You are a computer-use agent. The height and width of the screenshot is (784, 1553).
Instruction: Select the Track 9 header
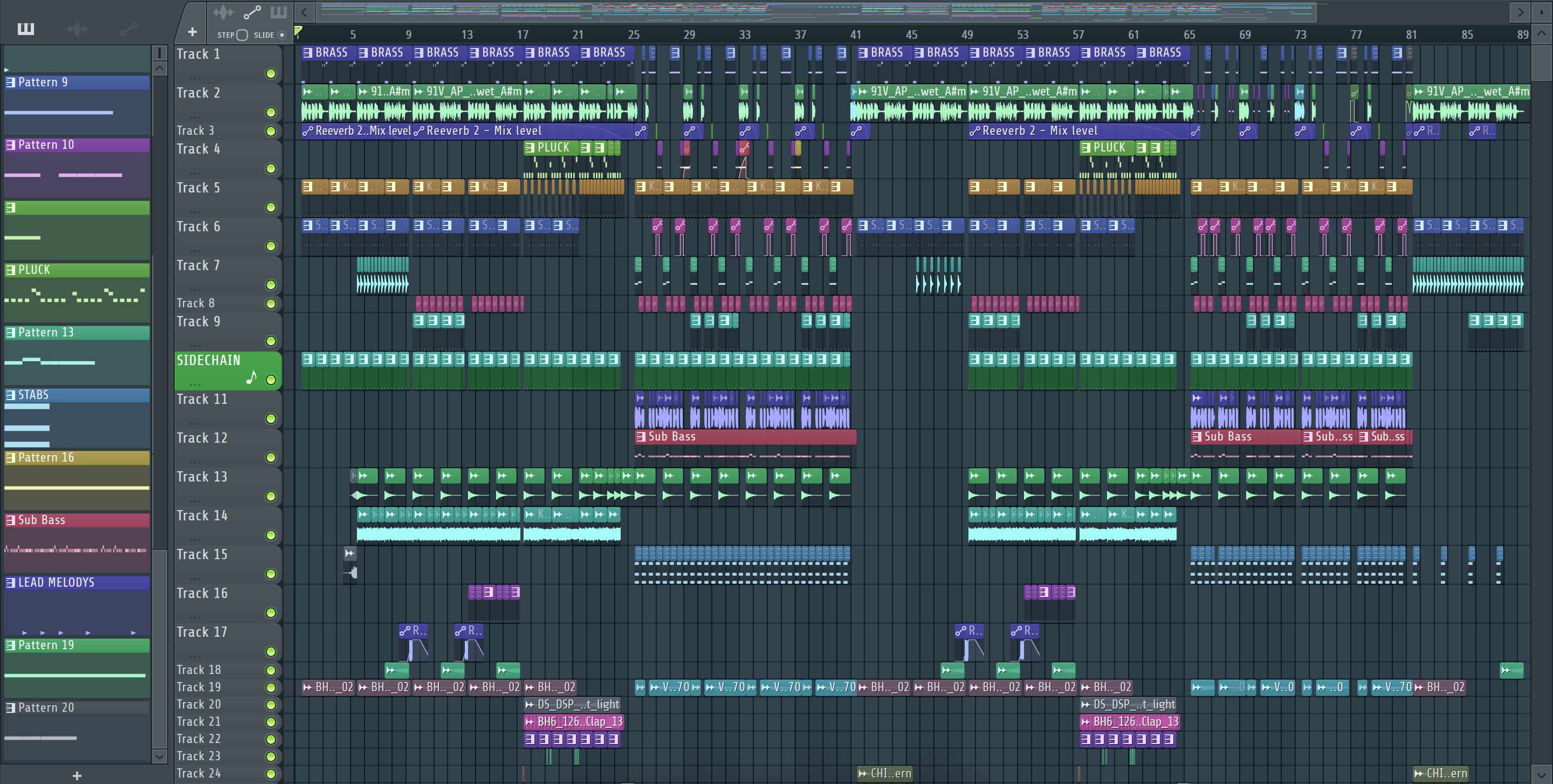(228, 331)
